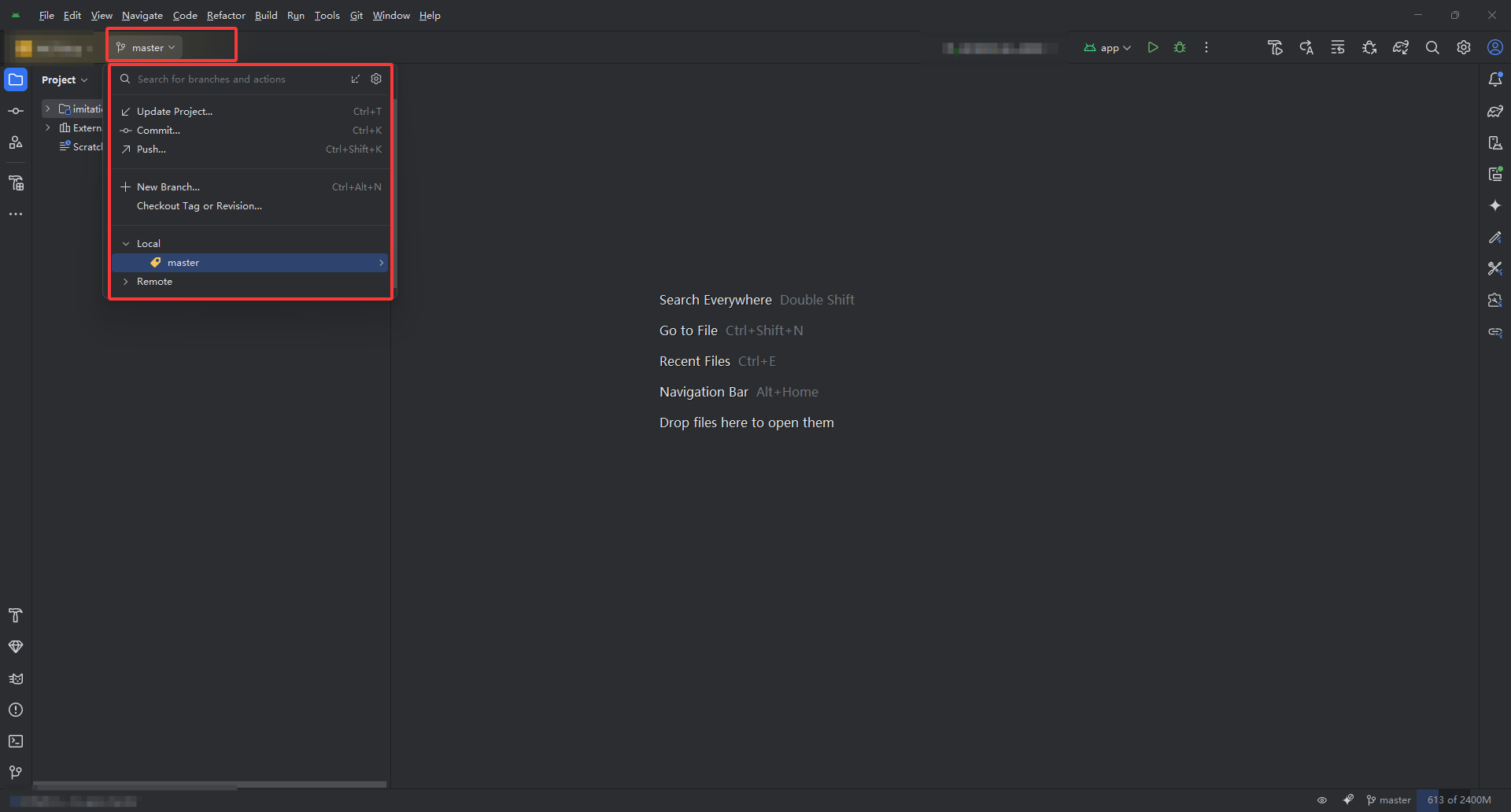Choose New Branch in the popup
The height and width of the screenshot is (812, 1511).
point(168,186)
